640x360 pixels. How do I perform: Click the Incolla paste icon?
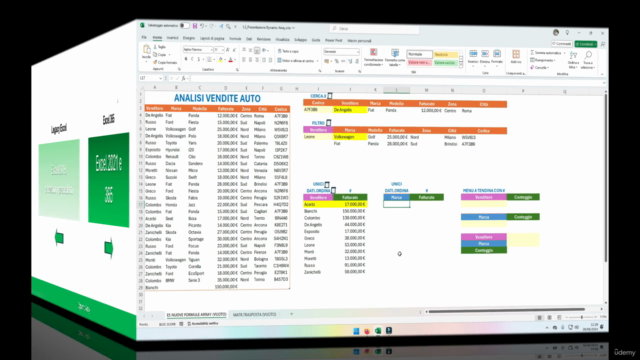point(147,50)
